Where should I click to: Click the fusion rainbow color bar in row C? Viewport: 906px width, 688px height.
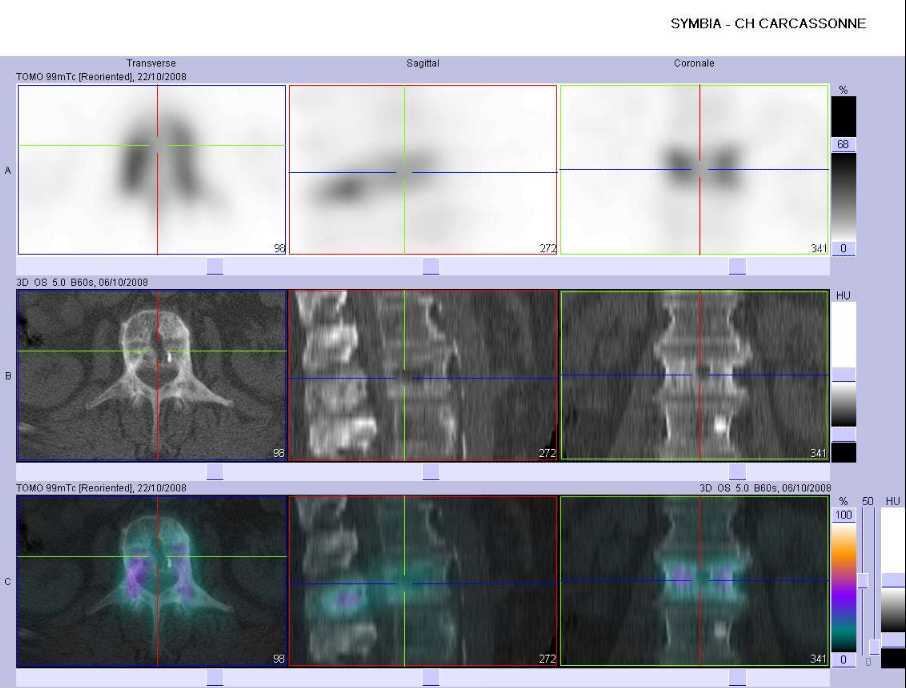(844, 587)
